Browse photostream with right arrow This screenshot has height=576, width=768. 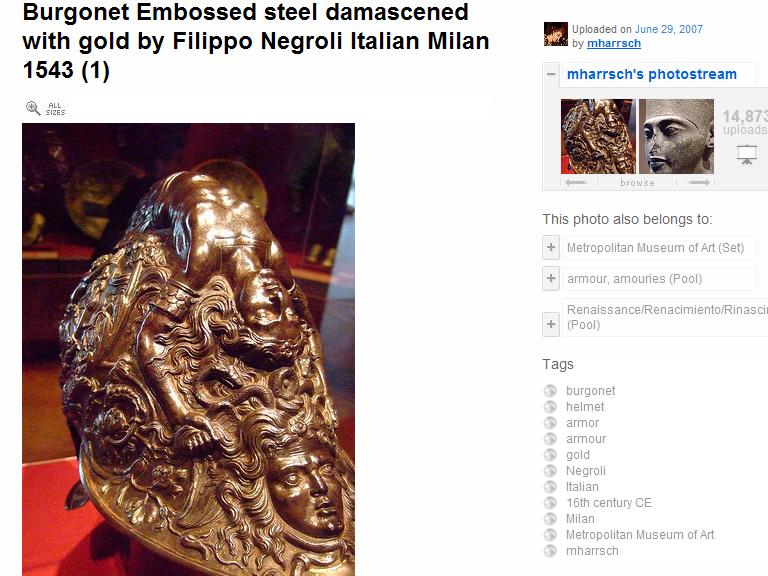699,183
